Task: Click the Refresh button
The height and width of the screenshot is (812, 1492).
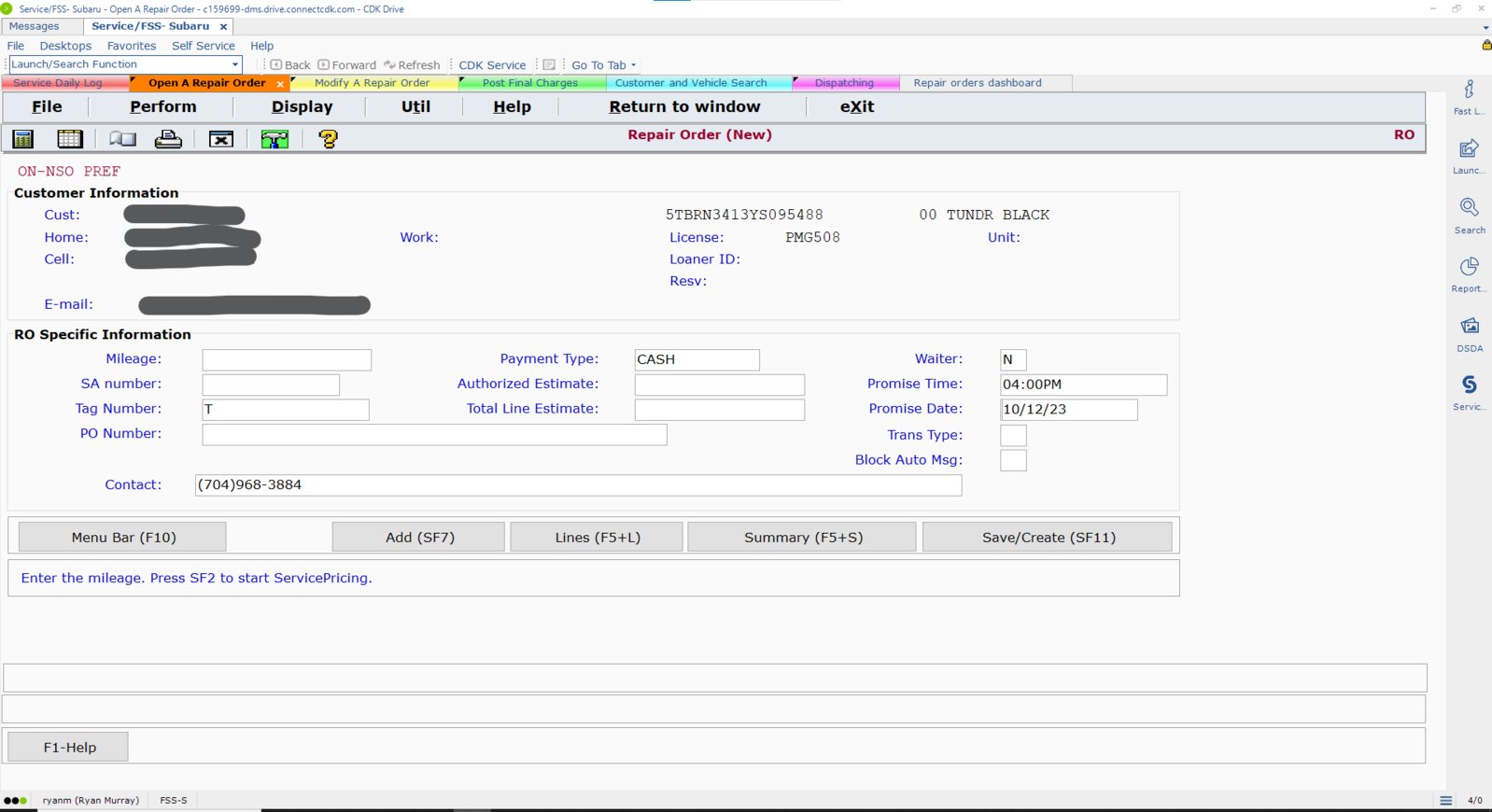Action: coord(412,65)
